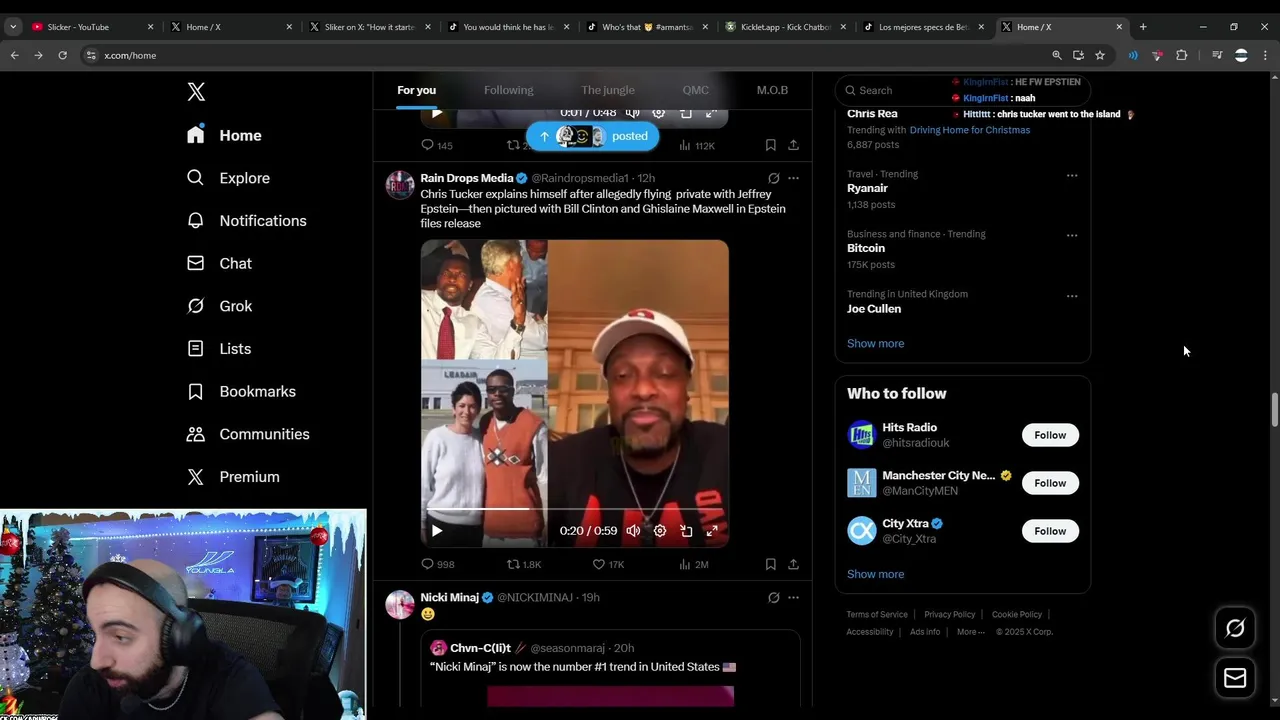Open Communities in the left sidebar
Viewport: 1280px width, 720px height.
click(x=249, y=434)
